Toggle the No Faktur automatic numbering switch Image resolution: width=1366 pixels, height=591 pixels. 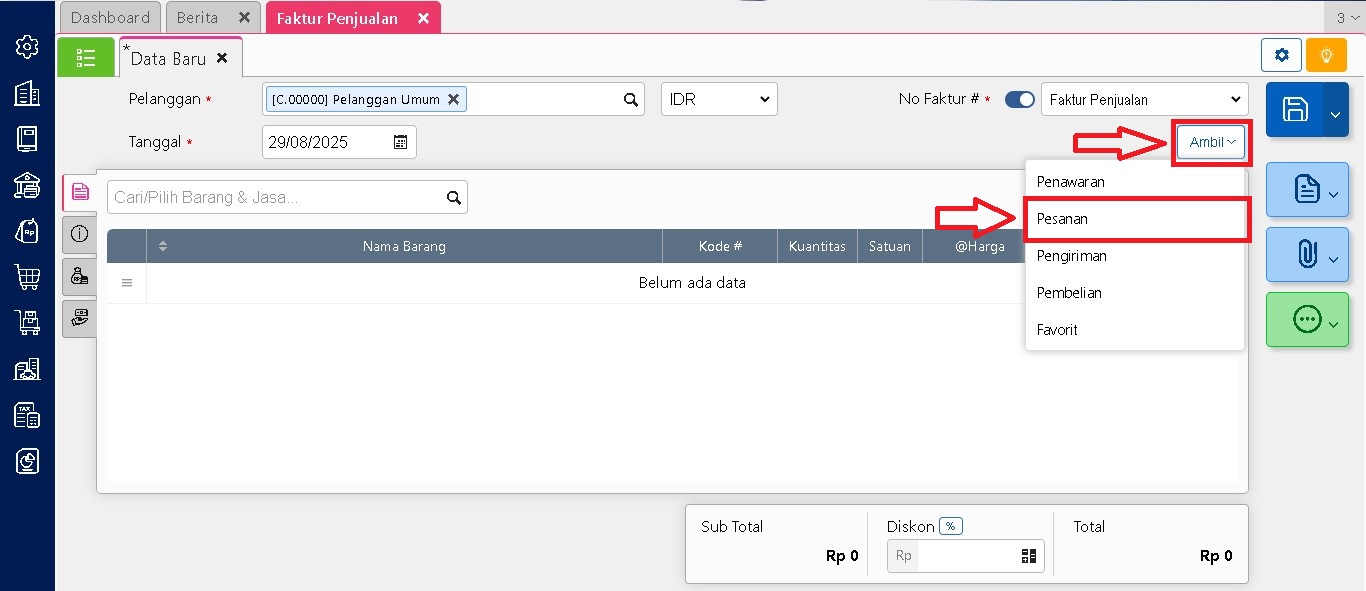(x=1019, y=100)
